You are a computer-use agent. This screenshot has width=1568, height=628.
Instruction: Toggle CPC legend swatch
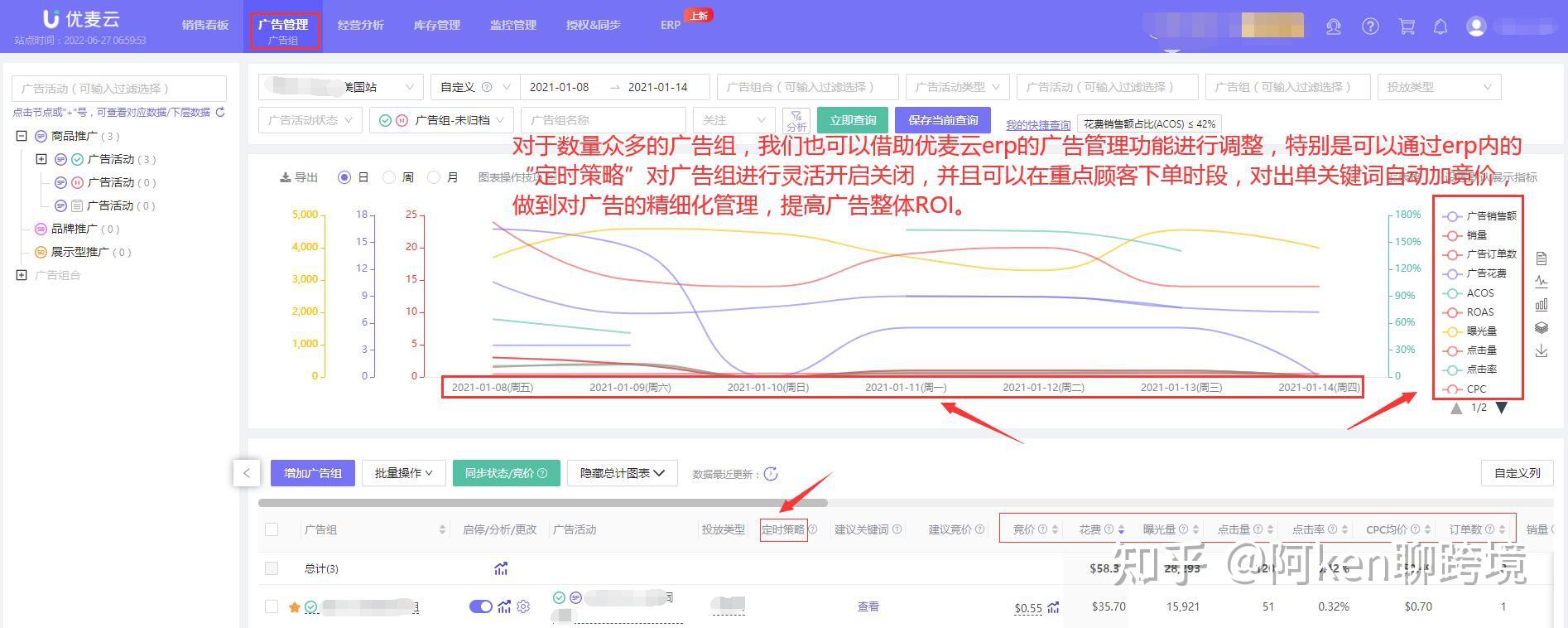(1451, 389)
